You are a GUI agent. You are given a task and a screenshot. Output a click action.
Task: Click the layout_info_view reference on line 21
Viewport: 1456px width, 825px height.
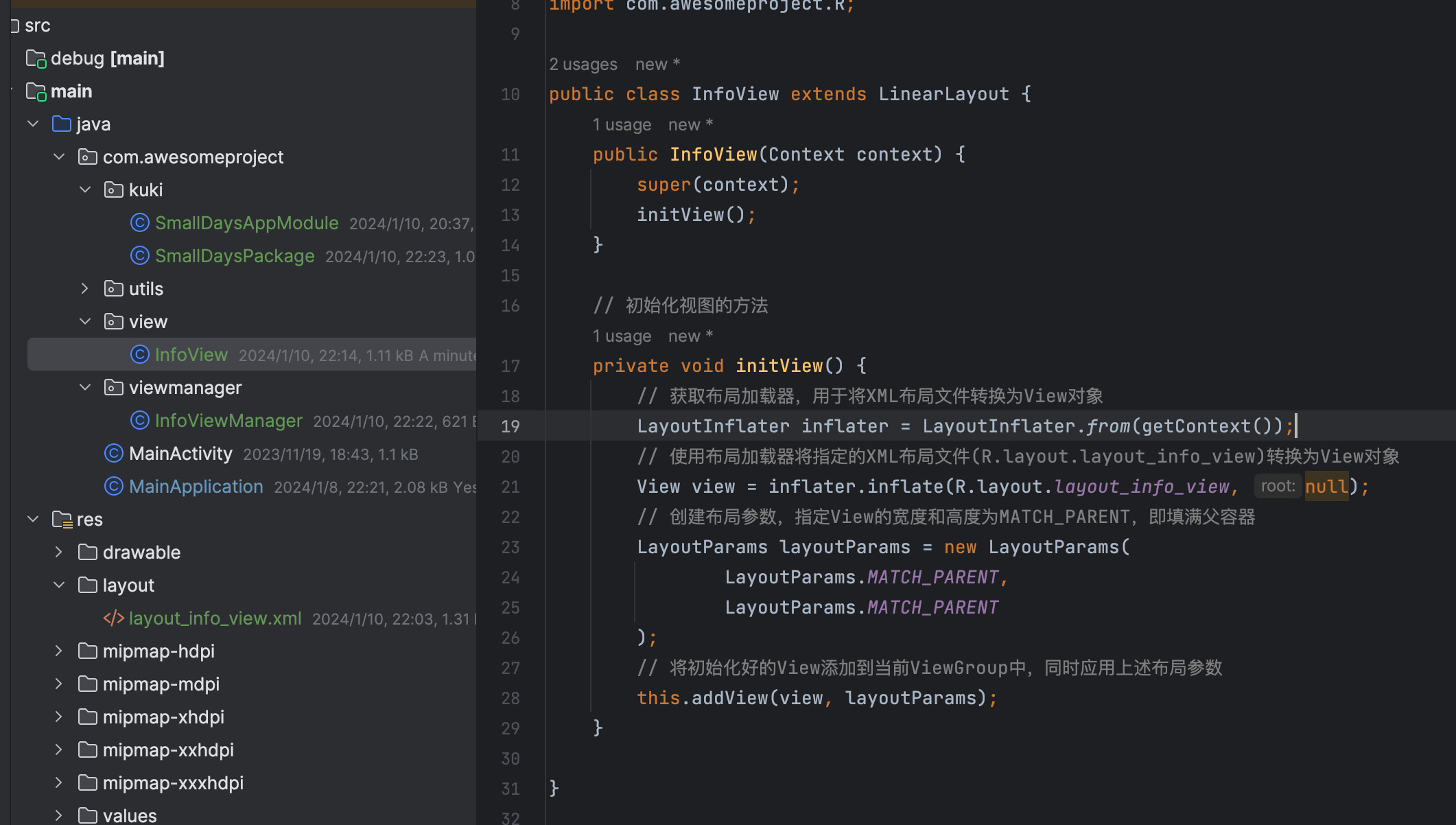click(1142, 487)
